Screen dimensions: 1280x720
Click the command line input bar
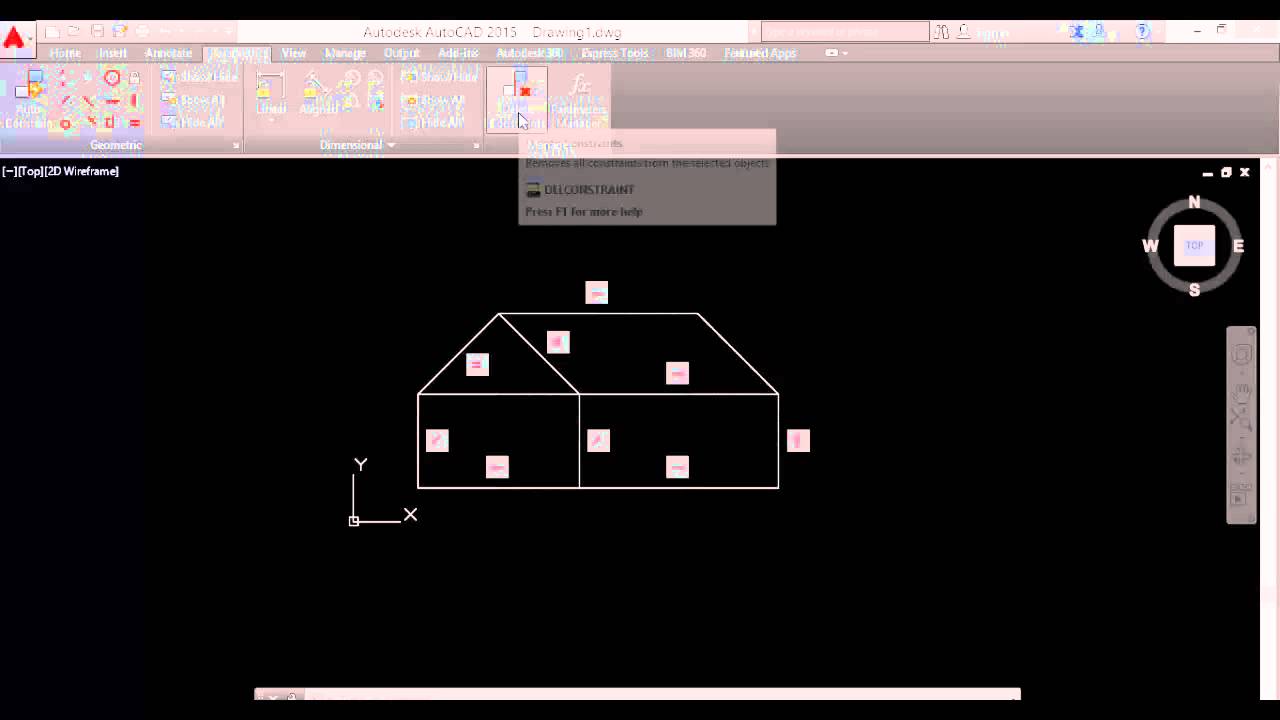660,695
